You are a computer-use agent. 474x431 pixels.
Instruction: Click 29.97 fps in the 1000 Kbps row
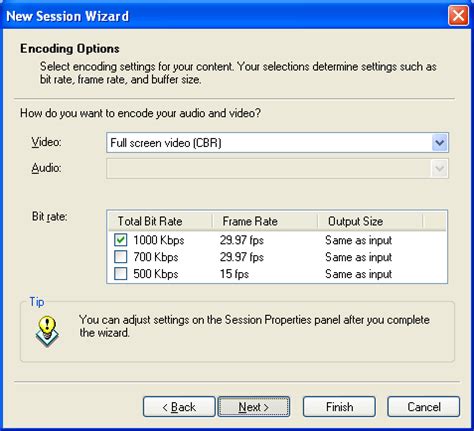coord(242,240)
